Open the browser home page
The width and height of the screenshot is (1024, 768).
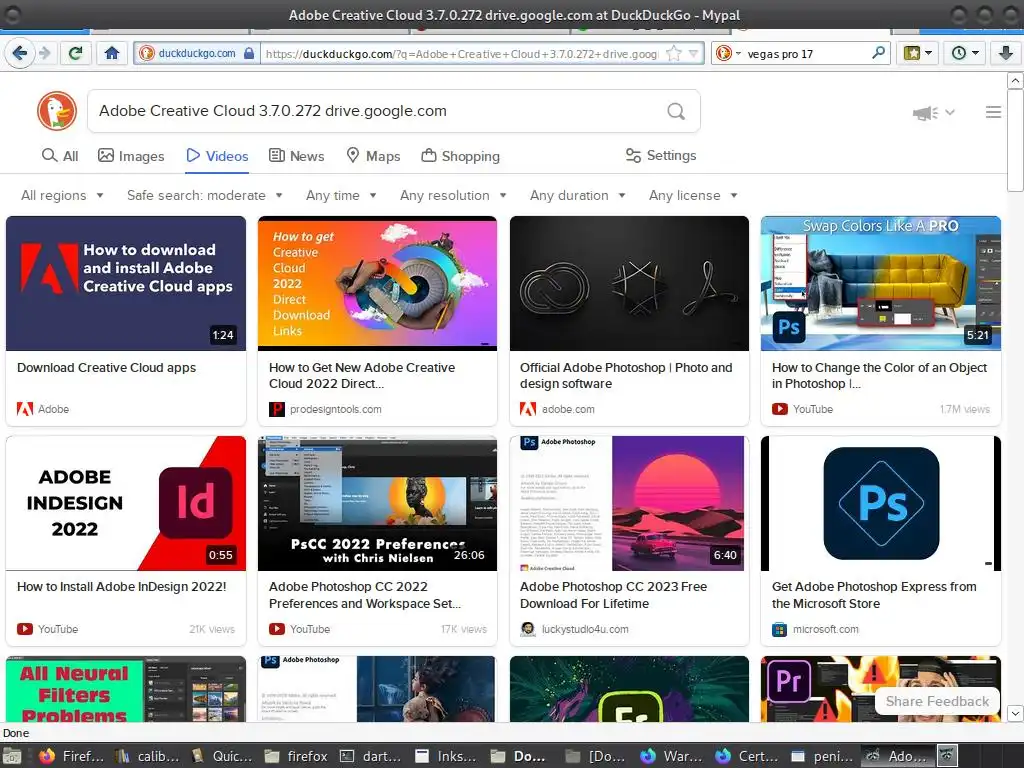point(112,54)
